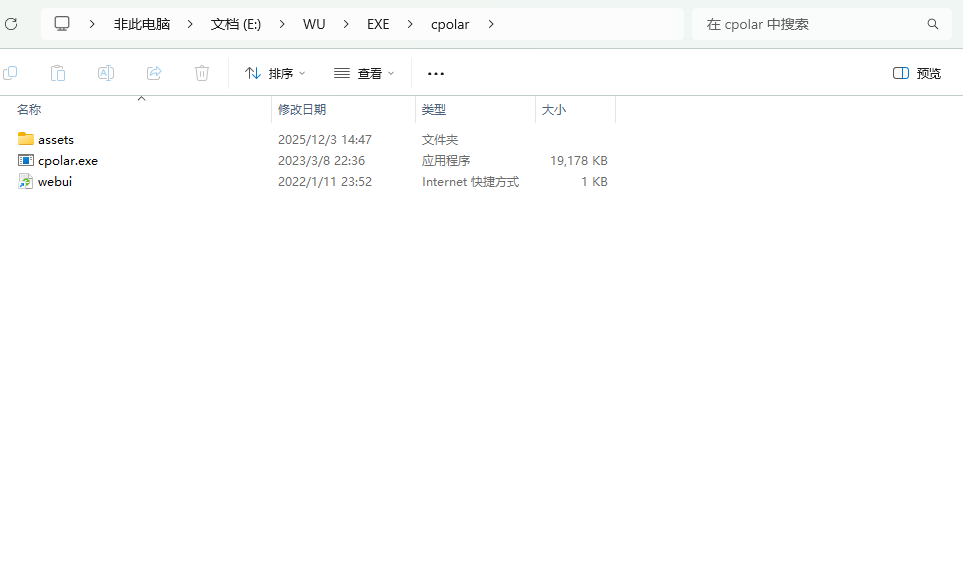
Task: Sort by 修改日期 column header
Action: pos(302,109)
